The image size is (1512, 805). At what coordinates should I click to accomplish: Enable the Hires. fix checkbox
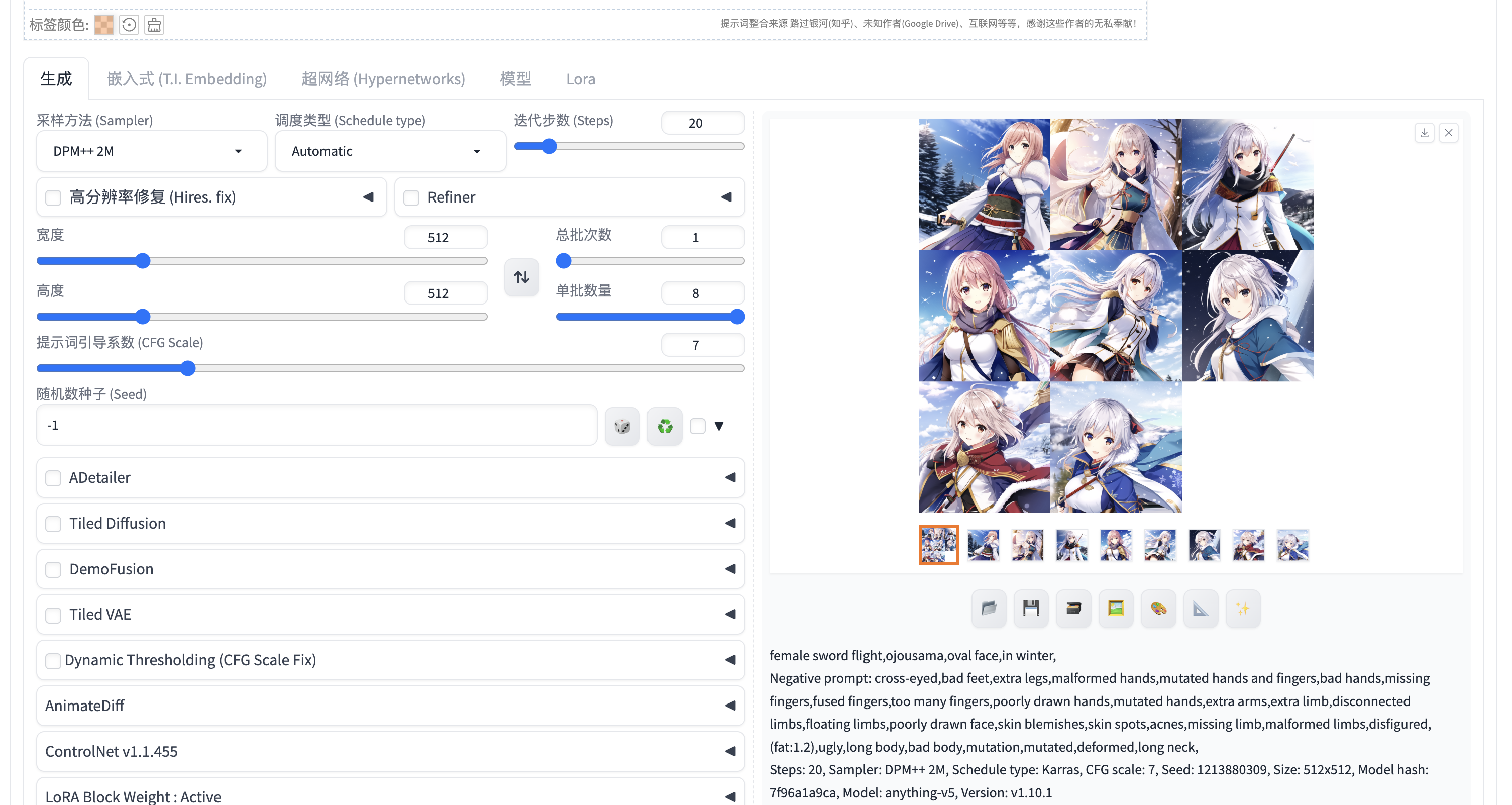coord(53,197)
